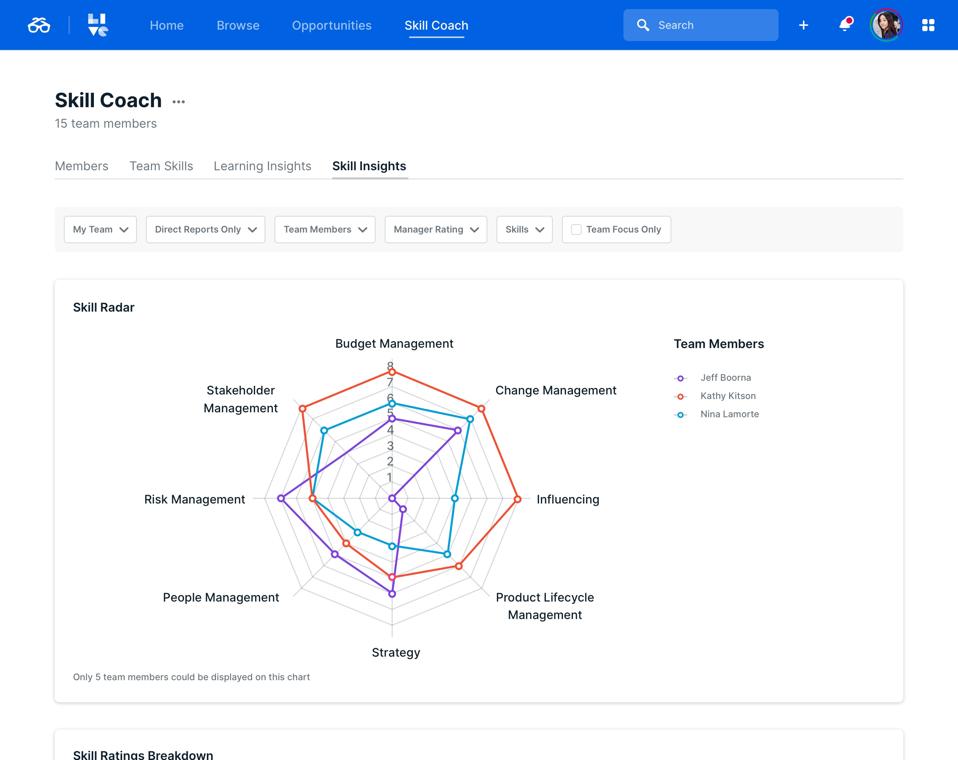Expand the My Team dropdown

[101, 230]
